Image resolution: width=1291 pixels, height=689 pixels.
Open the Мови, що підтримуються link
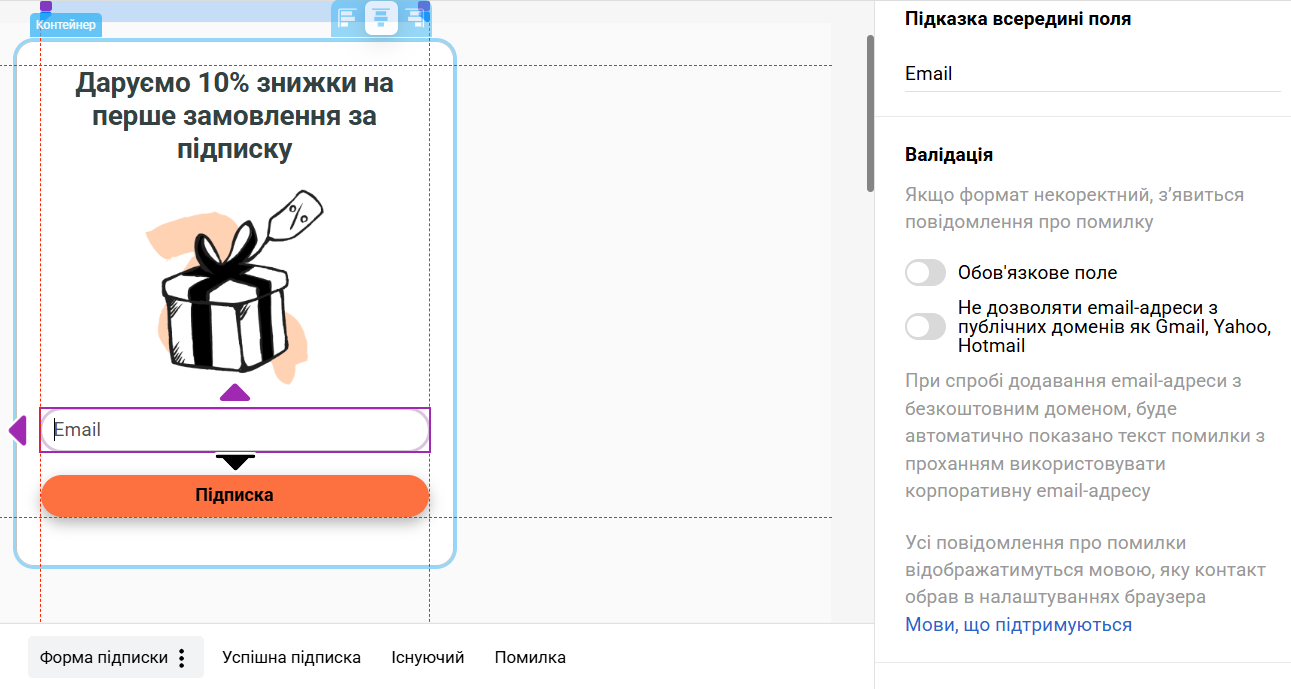click(1018, 624)
